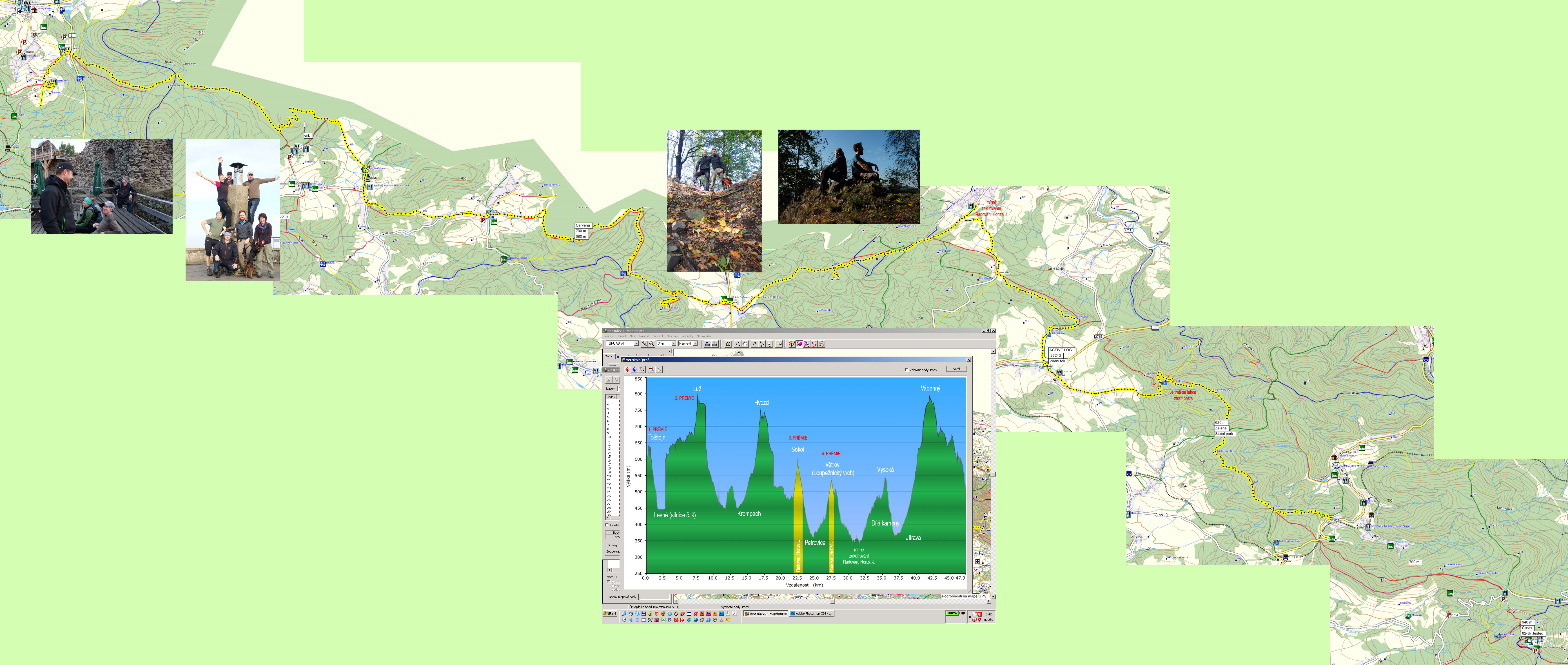Viewport: 1568px width, 665px height.
Task: Click the map's horizontal scrollbar thumb
Action: click(x=833, y=602)
